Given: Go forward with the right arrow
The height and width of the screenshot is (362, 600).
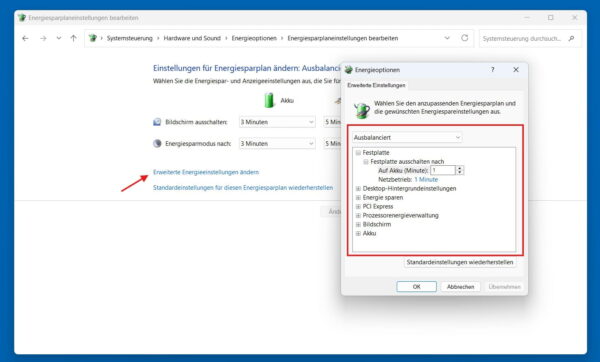Looking at the screenshot, I should pos(43,38).
